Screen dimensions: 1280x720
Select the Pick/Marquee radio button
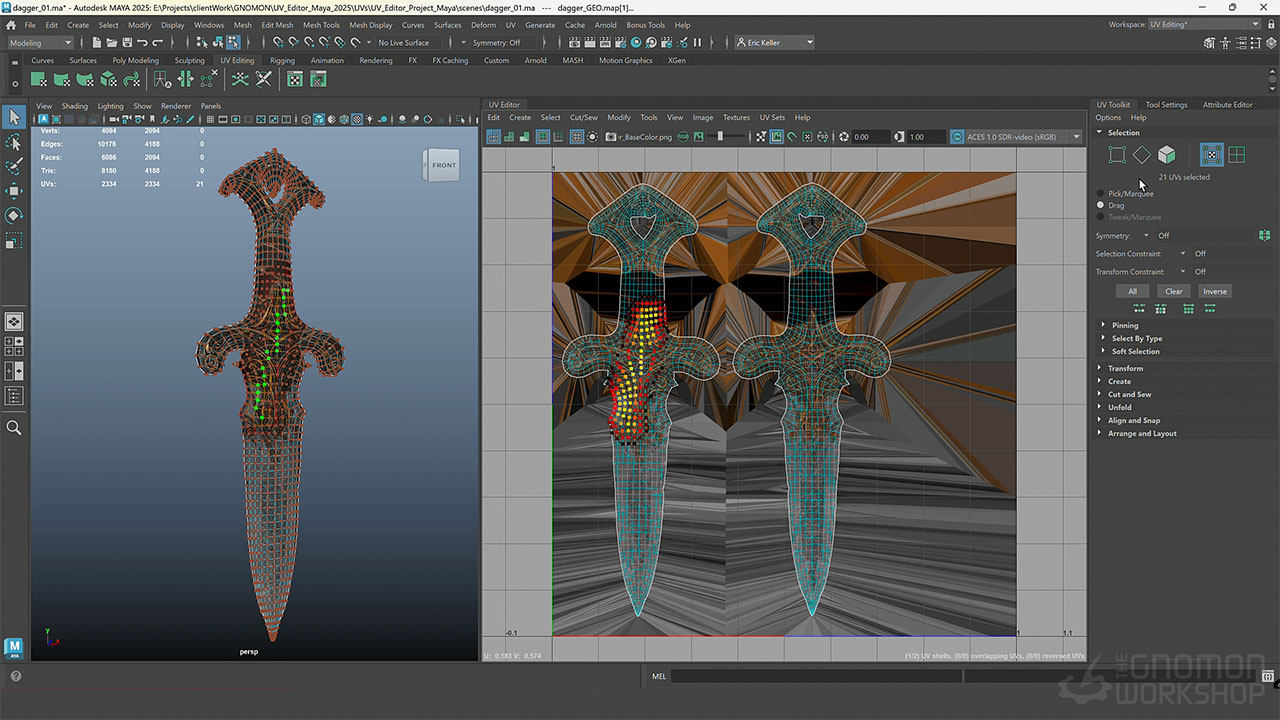coord(1101,194)
